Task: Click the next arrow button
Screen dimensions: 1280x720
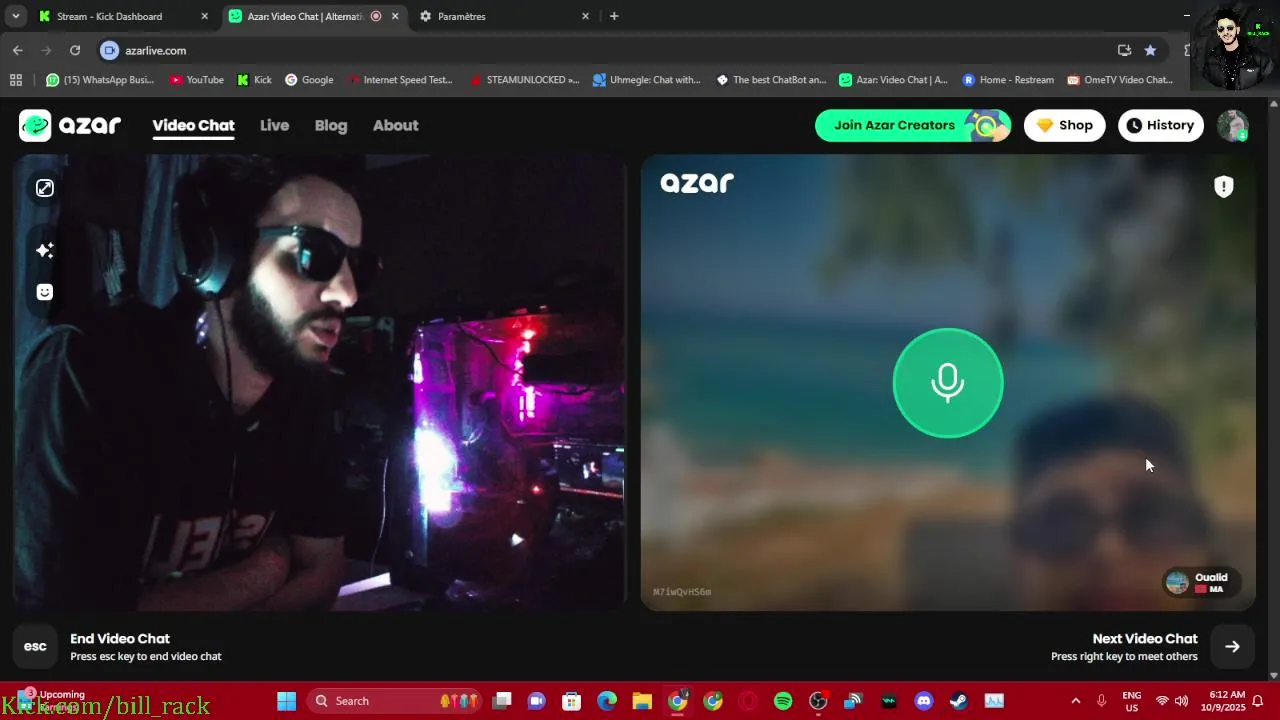Action: [x=1232, y=646]
